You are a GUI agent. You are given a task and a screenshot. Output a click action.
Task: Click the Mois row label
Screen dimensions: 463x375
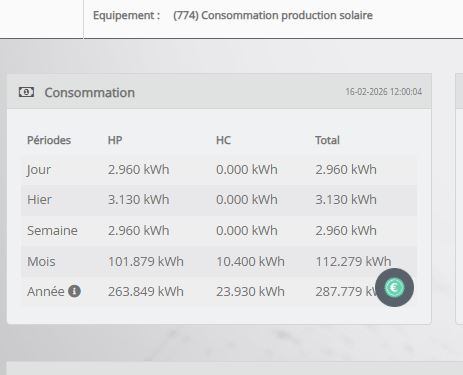41,261
